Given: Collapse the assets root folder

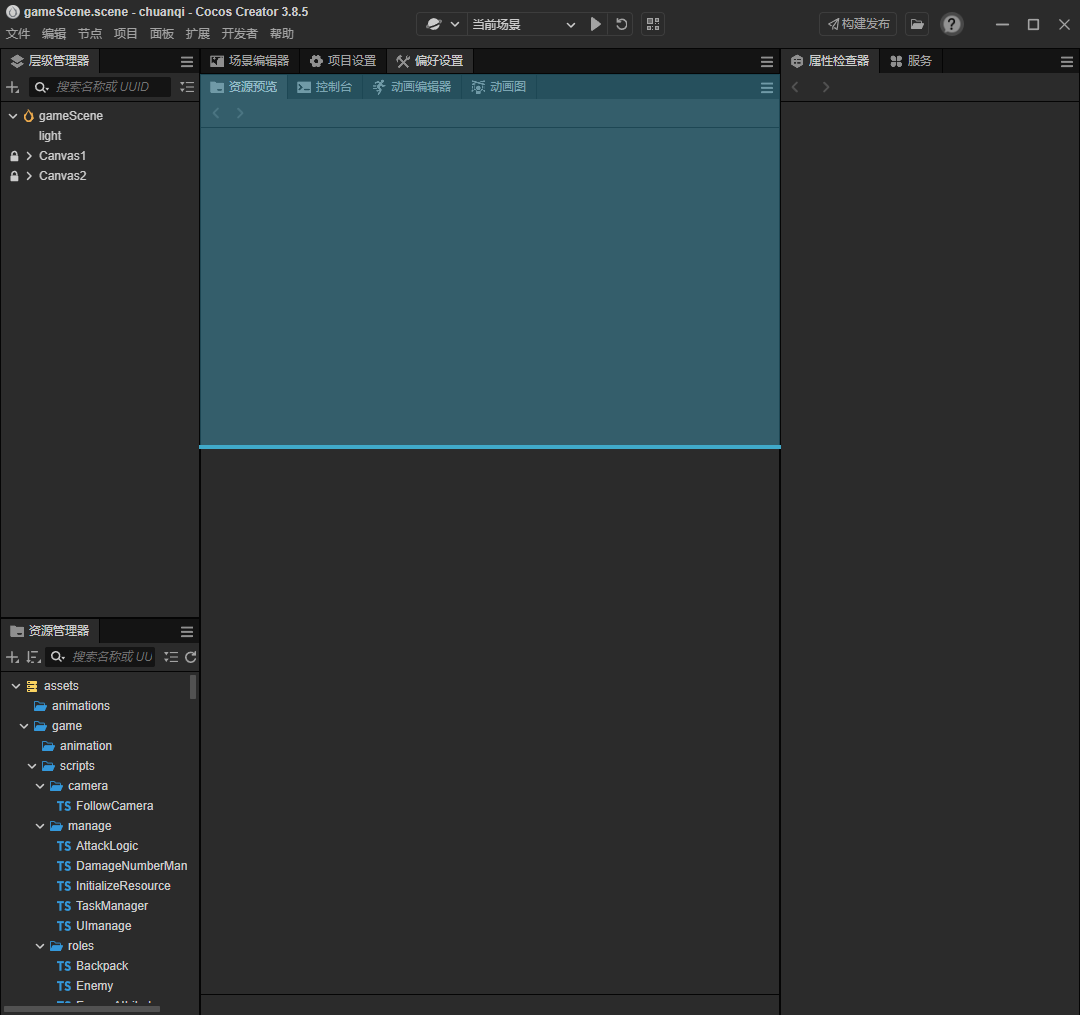Looking at the screenshot, I should pyautogui.click(x=16, y=686).
